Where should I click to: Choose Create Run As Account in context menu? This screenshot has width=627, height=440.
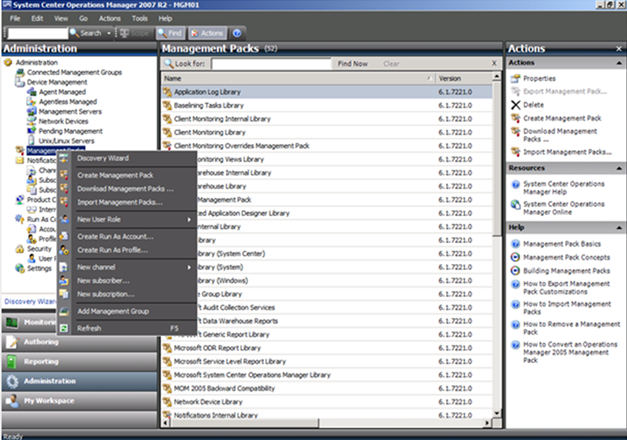(x=127, y=237)
